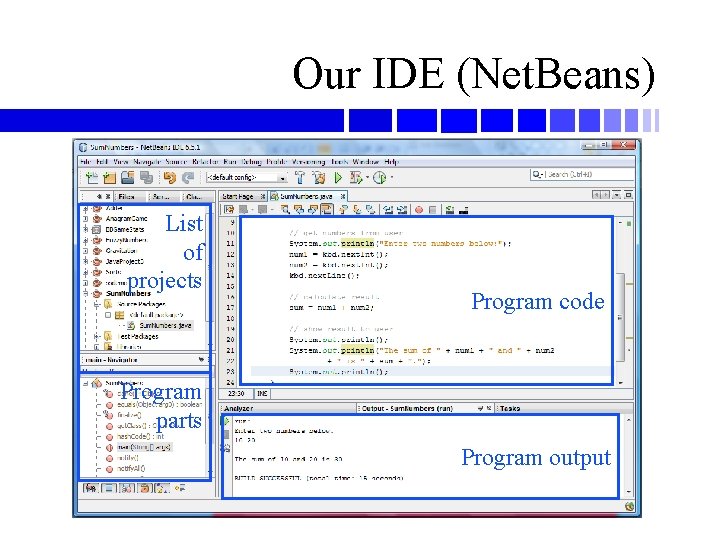Screen dimensions: 720x540
Task: Click the Save All toolbar icon
Action: (146, 177)
